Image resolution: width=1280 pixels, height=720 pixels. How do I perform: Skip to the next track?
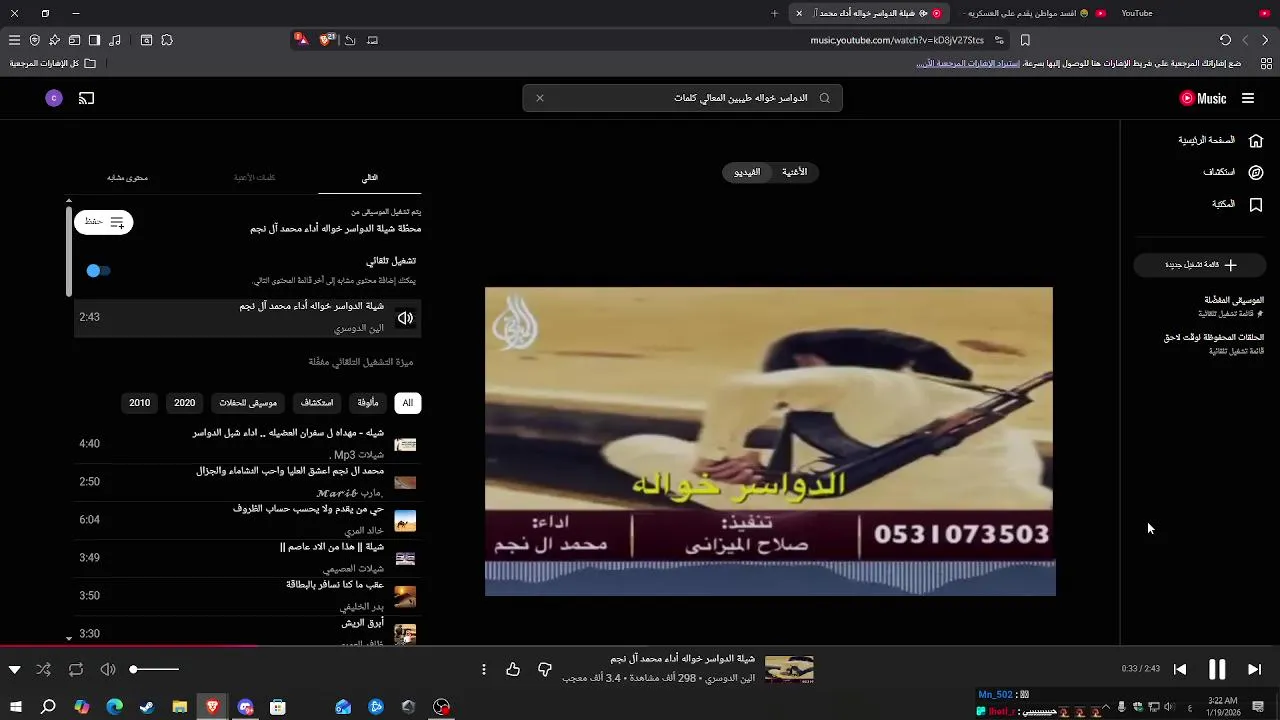pos(1254,669)
